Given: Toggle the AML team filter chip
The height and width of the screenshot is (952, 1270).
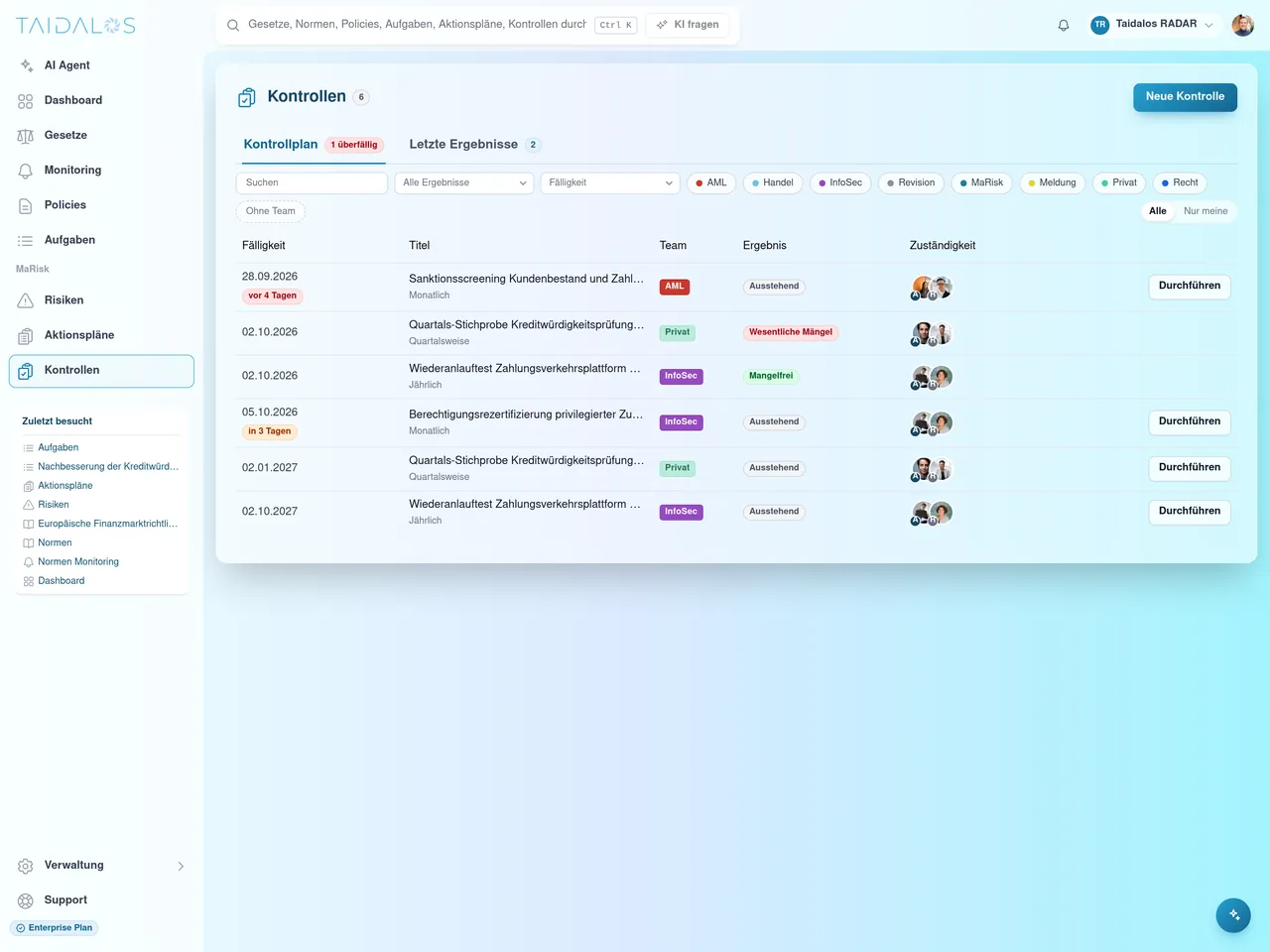Looking at the screenshot, I should 711,182.
